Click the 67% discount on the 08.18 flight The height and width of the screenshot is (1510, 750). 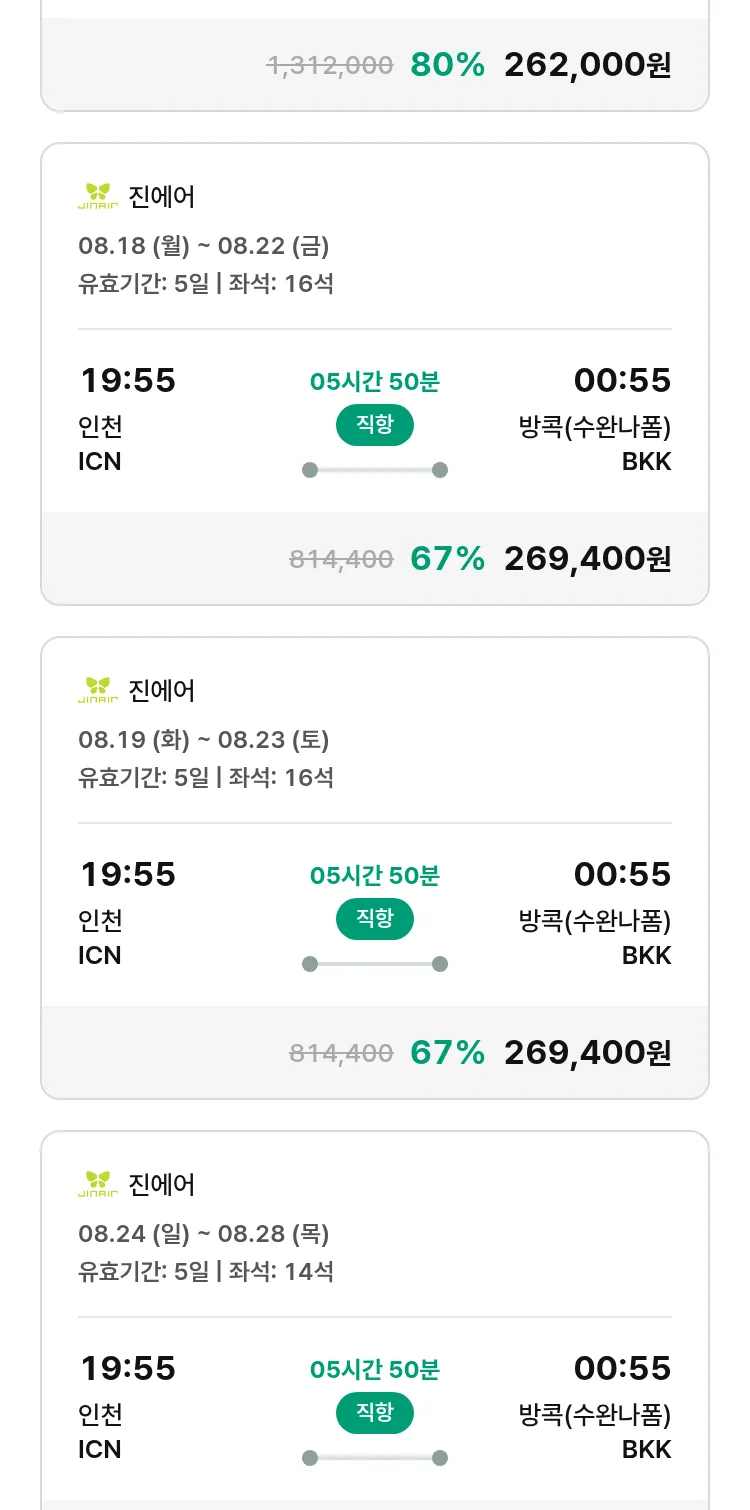(x=447, y=559)
